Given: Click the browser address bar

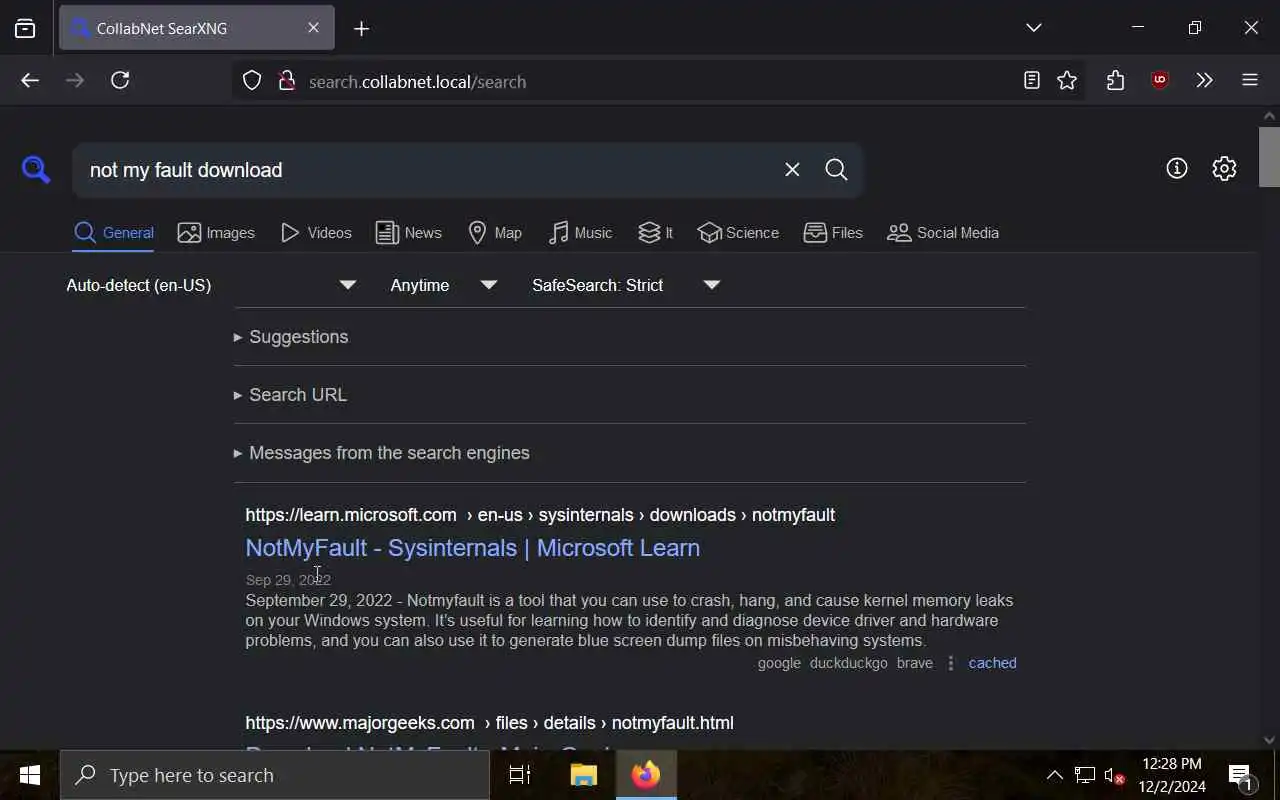Looking at the screenshot, I should pos(660,81).
